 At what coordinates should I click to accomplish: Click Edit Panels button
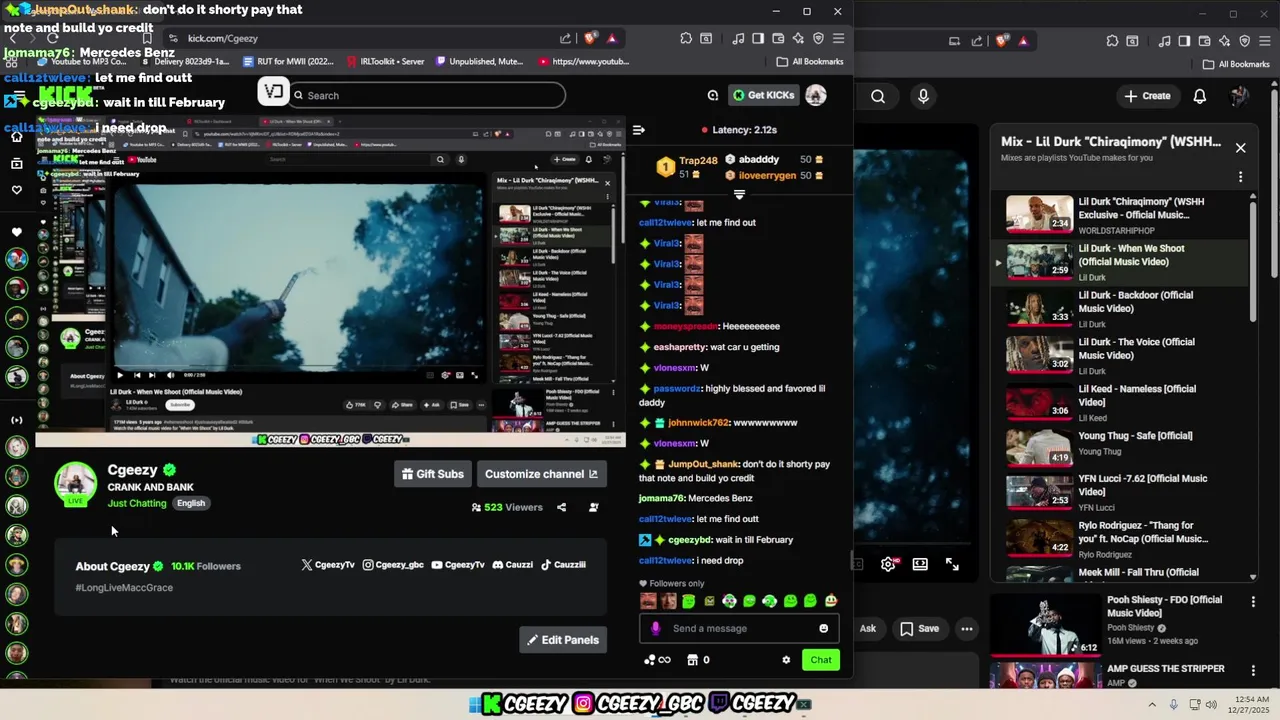click(x=563, y=640)
